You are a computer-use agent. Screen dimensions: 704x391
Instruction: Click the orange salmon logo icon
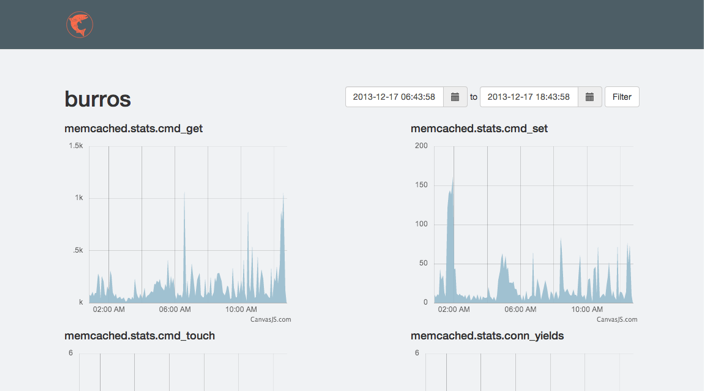click(x=79, y=25)
